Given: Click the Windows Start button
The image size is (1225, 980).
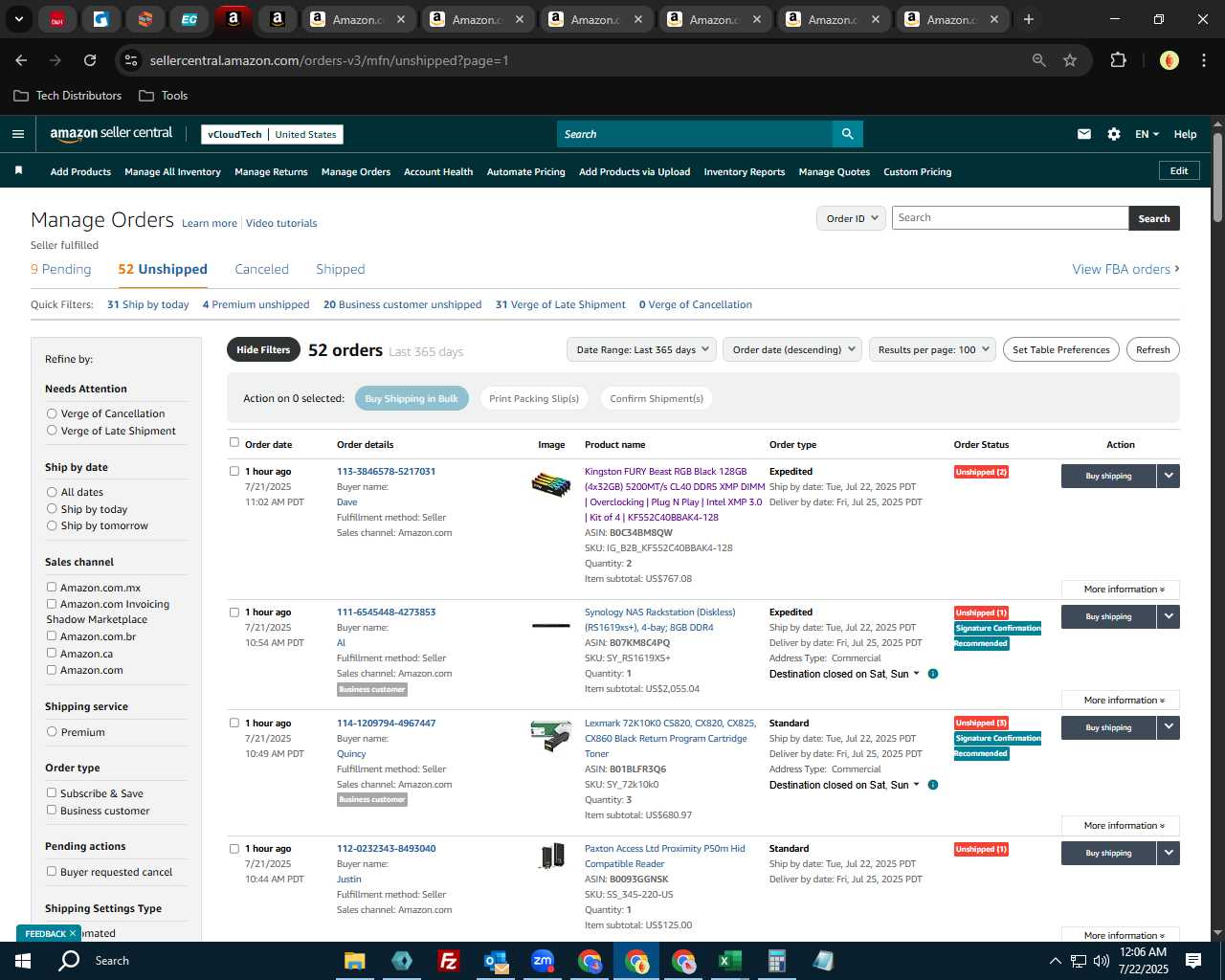Looking at the screenshot, I should [x=23, y=961].
